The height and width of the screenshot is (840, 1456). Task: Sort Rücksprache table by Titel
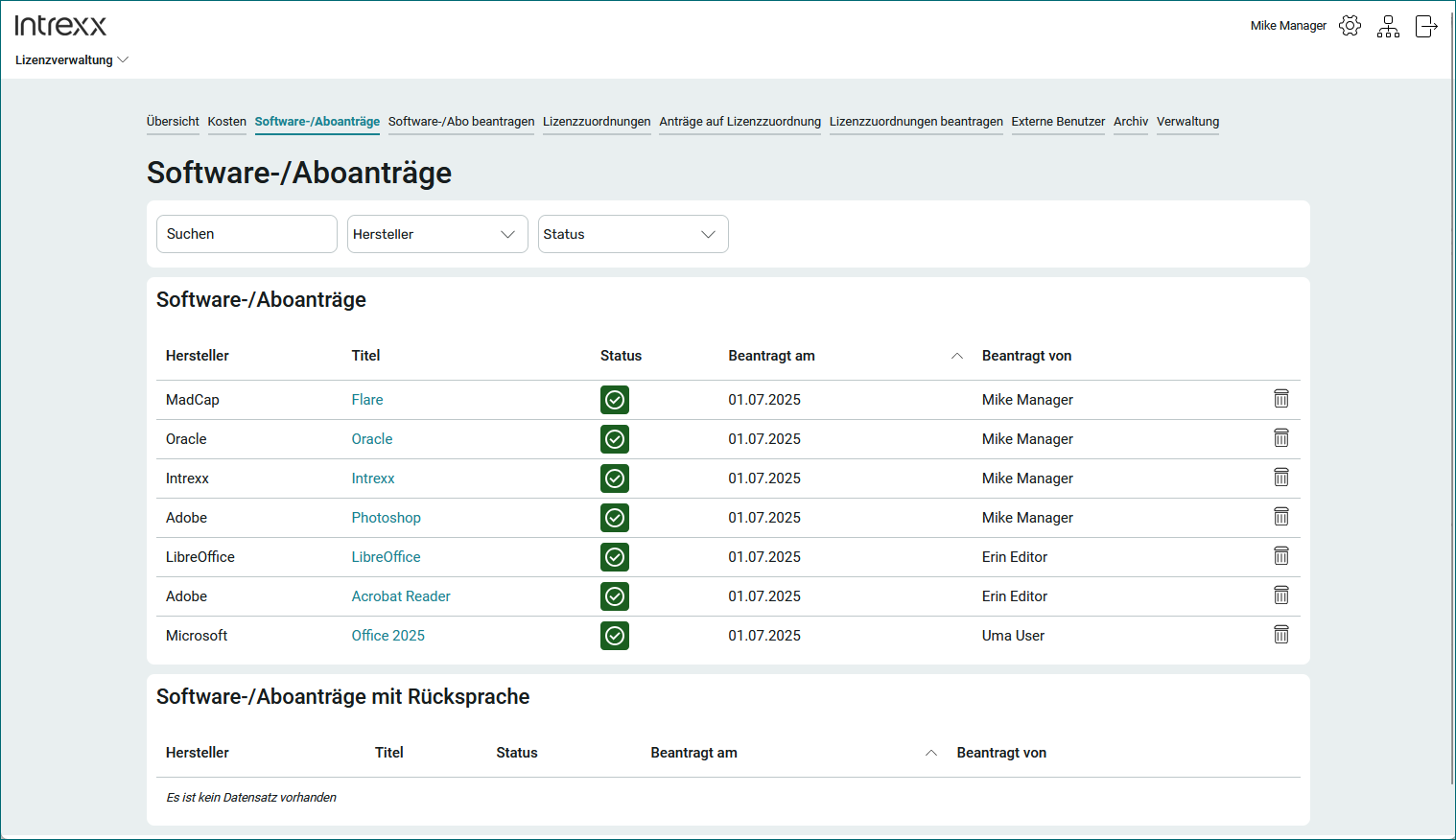click(388, 753)
